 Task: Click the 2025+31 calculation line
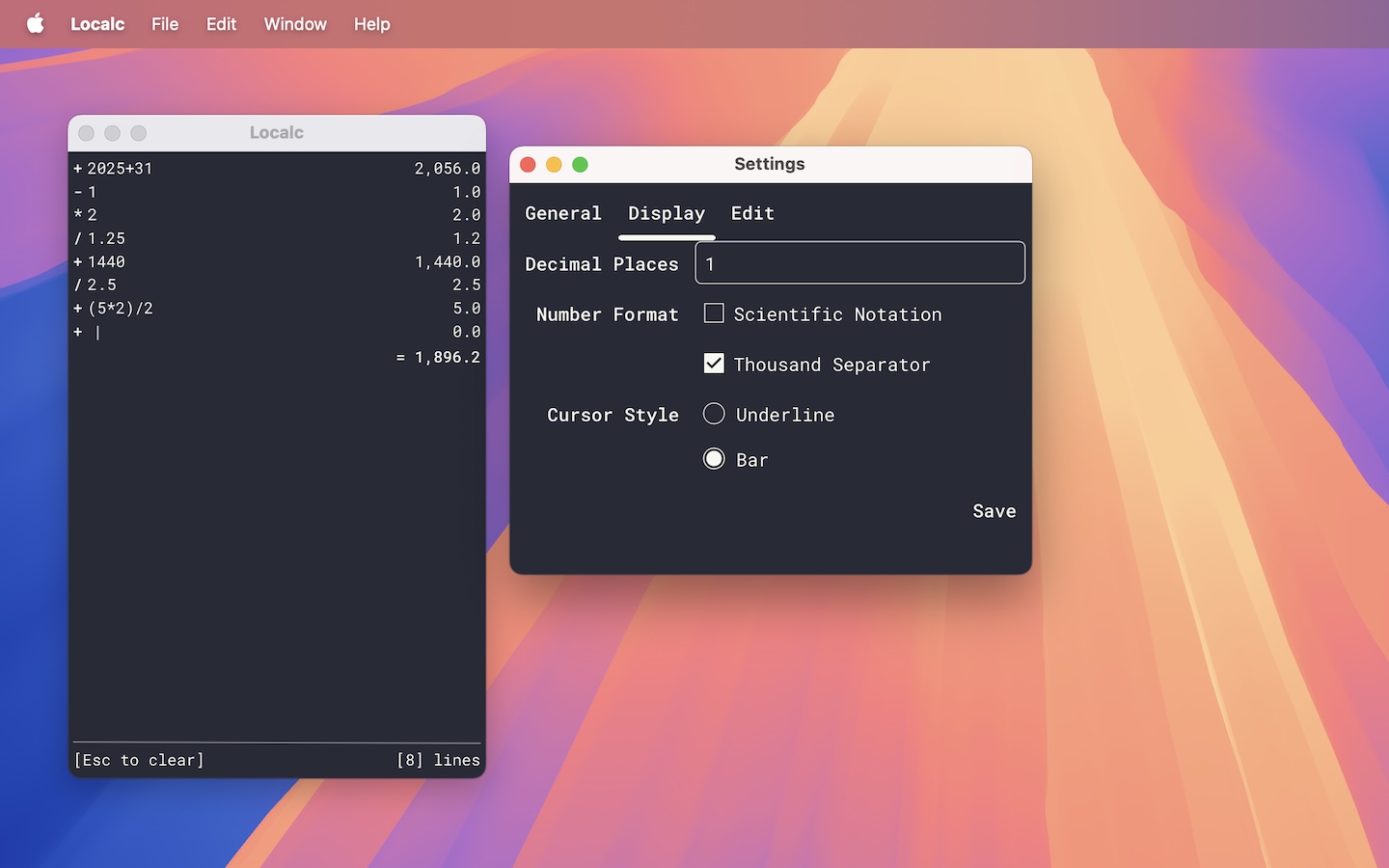tap(120, 169)
